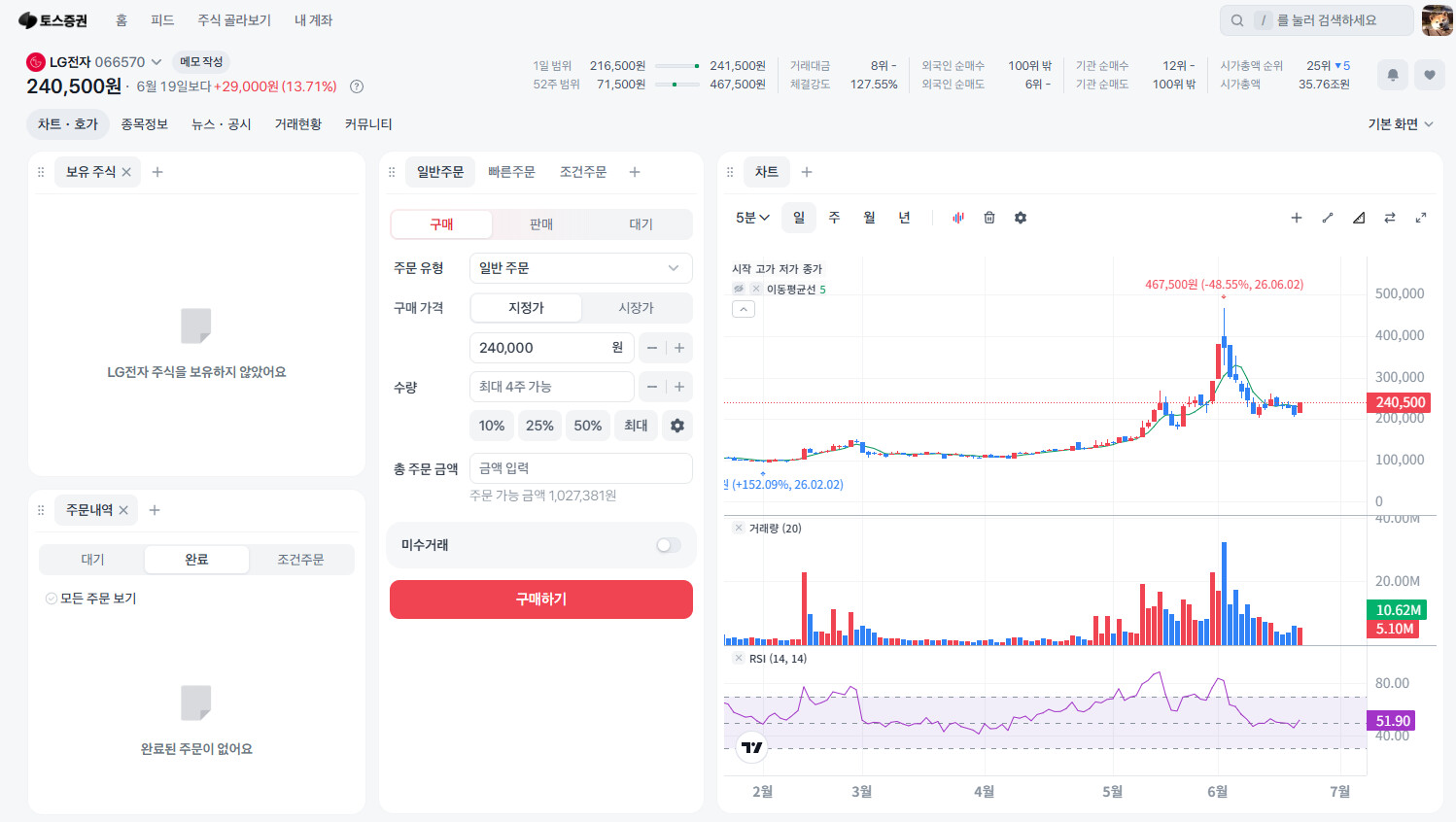The height and width of the screenshot is (822, 1456).
Task: Toggle the 미수거래 switch
Action: click(x=669, y=545)
